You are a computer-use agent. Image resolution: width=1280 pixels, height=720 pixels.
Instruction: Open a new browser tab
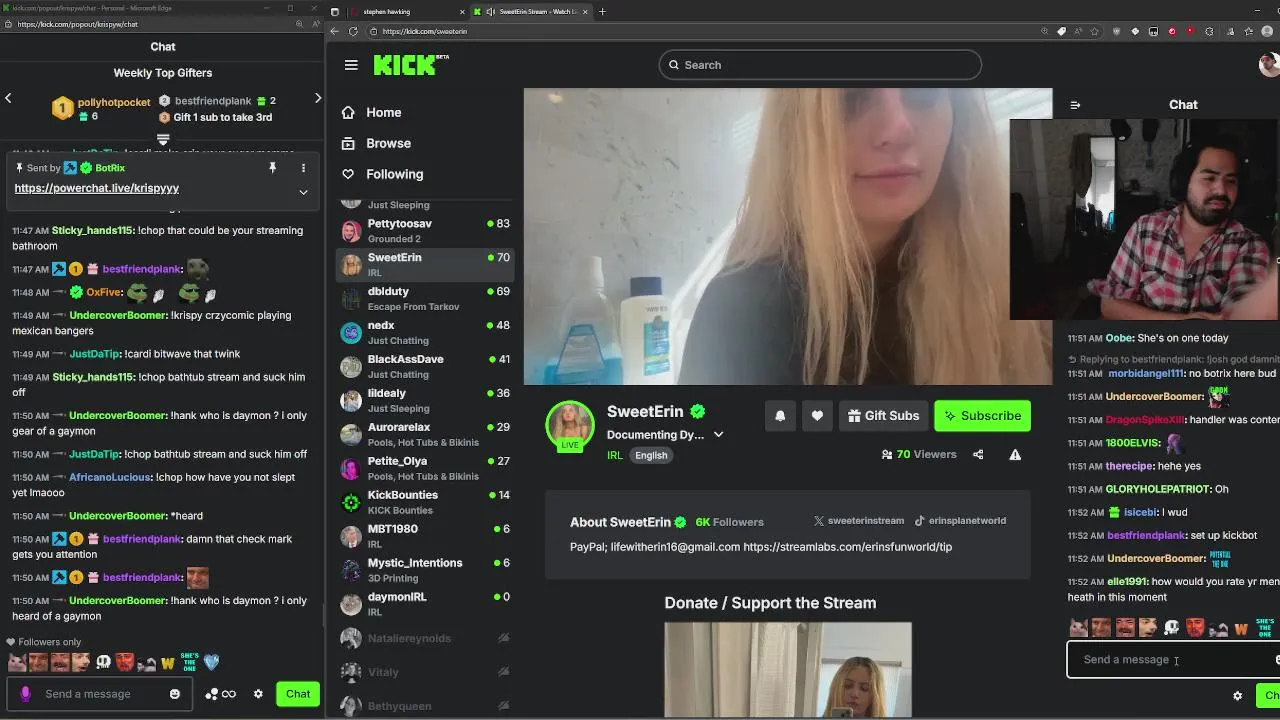(602, 12)
